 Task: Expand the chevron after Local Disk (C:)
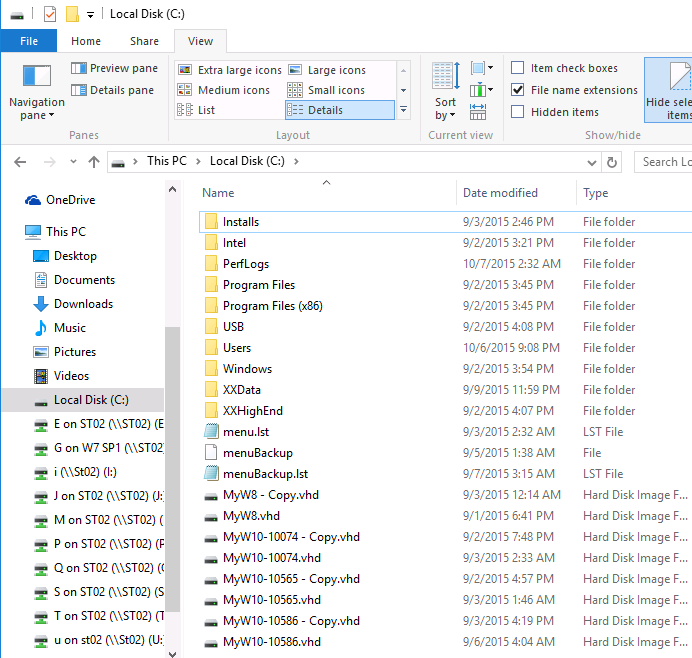coord(296,162)
